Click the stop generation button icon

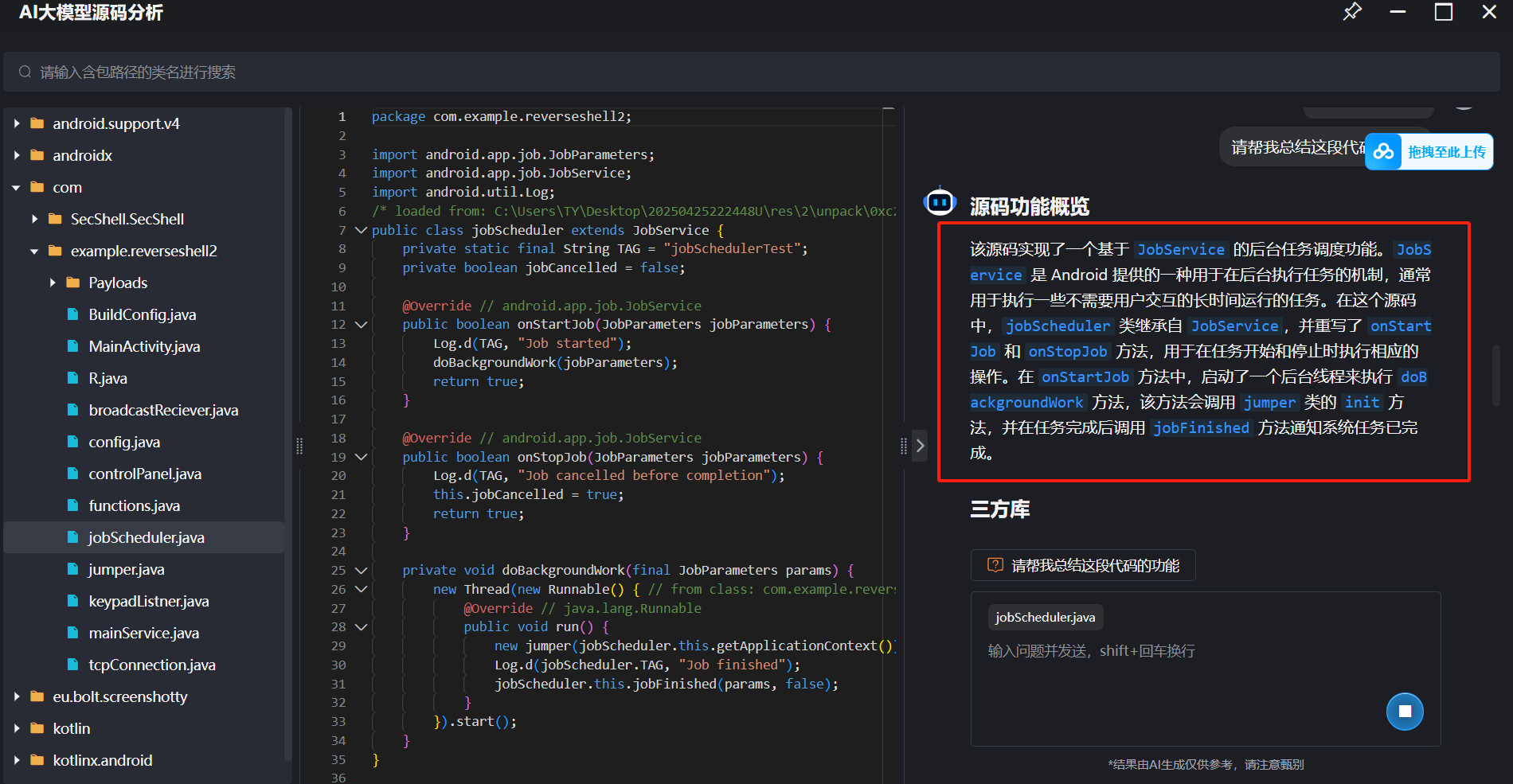pos(1405,712)
